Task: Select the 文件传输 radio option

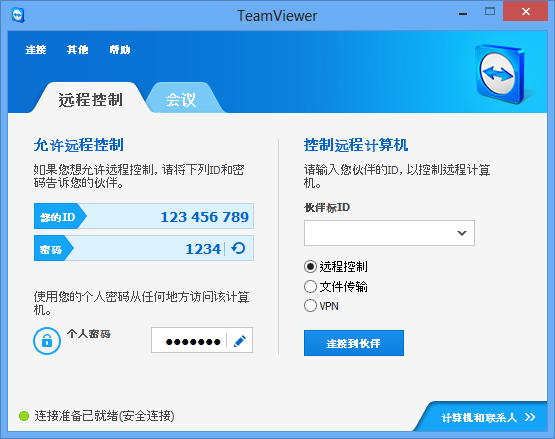Action: pyautogui.click(x=310, y=286)
